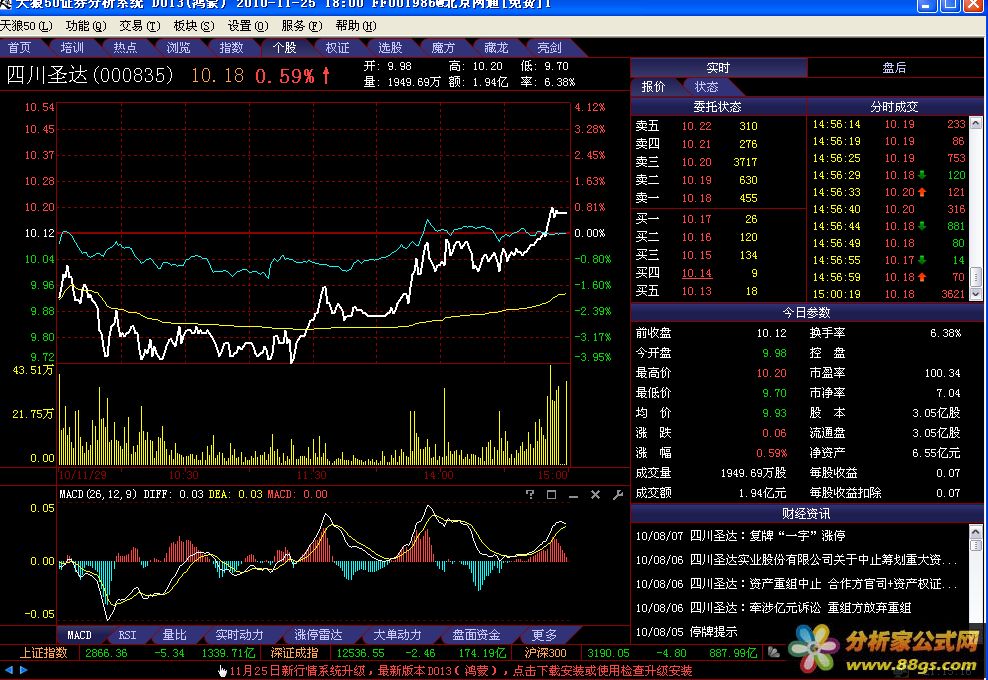The width and height of the screenshot is (988, 680).
Task: Click the 分时成交 scrollbar thumb
Action: pos(975,277)
